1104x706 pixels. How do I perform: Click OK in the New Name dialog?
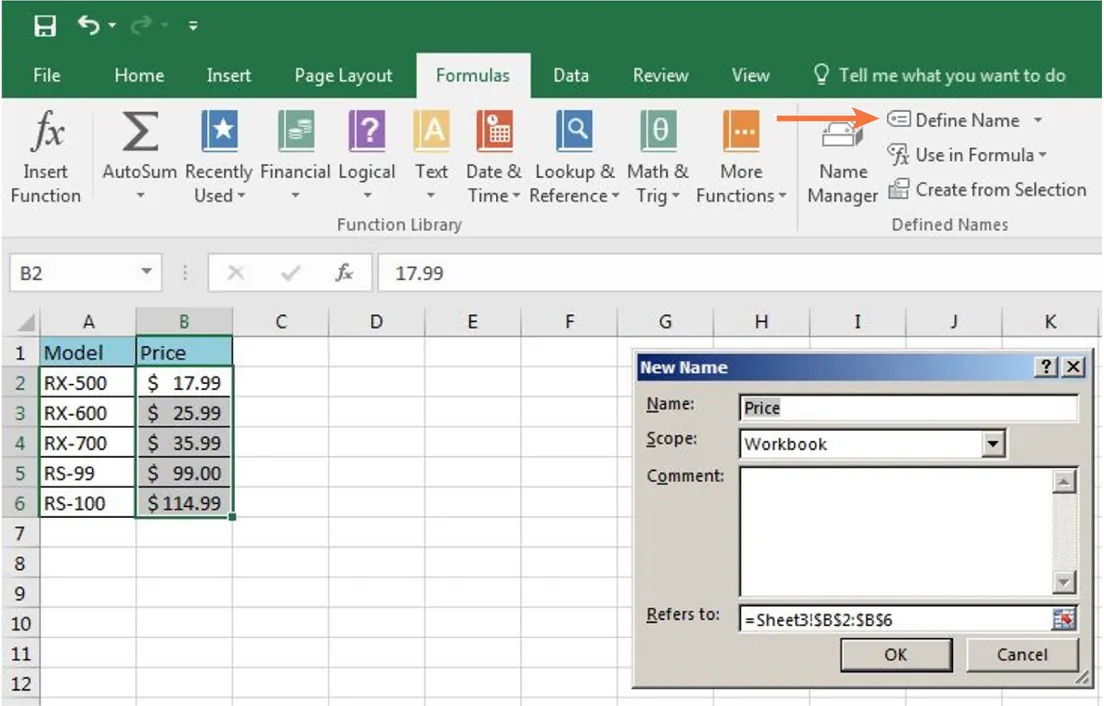pos(896,655)
